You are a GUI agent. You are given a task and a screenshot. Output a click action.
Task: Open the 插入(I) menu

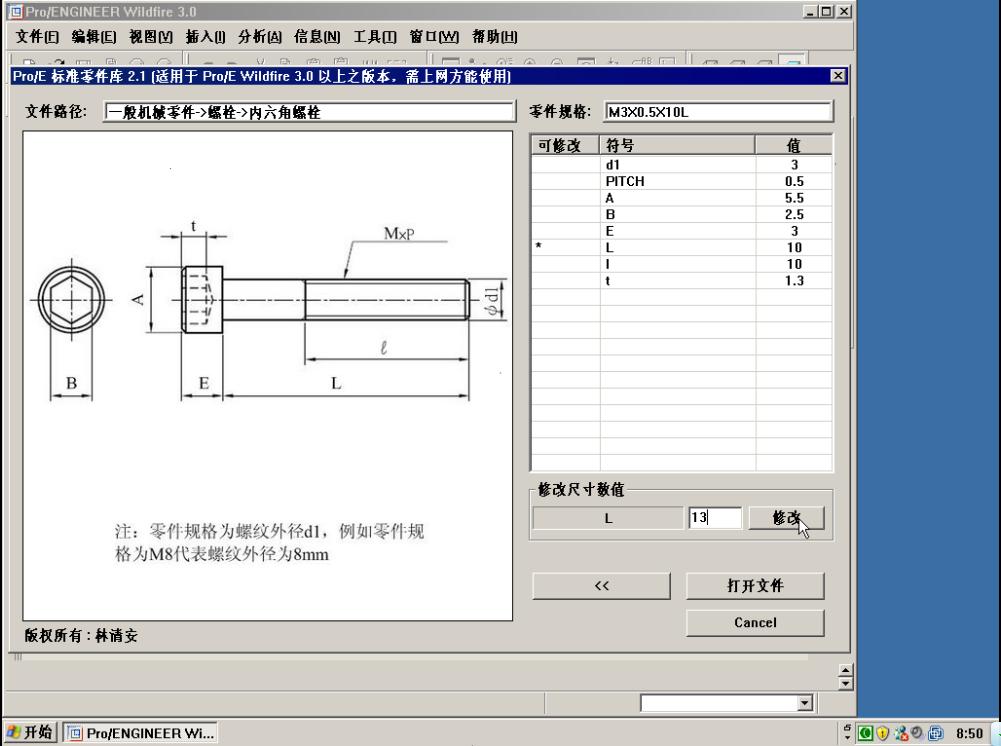coord(205,37)
